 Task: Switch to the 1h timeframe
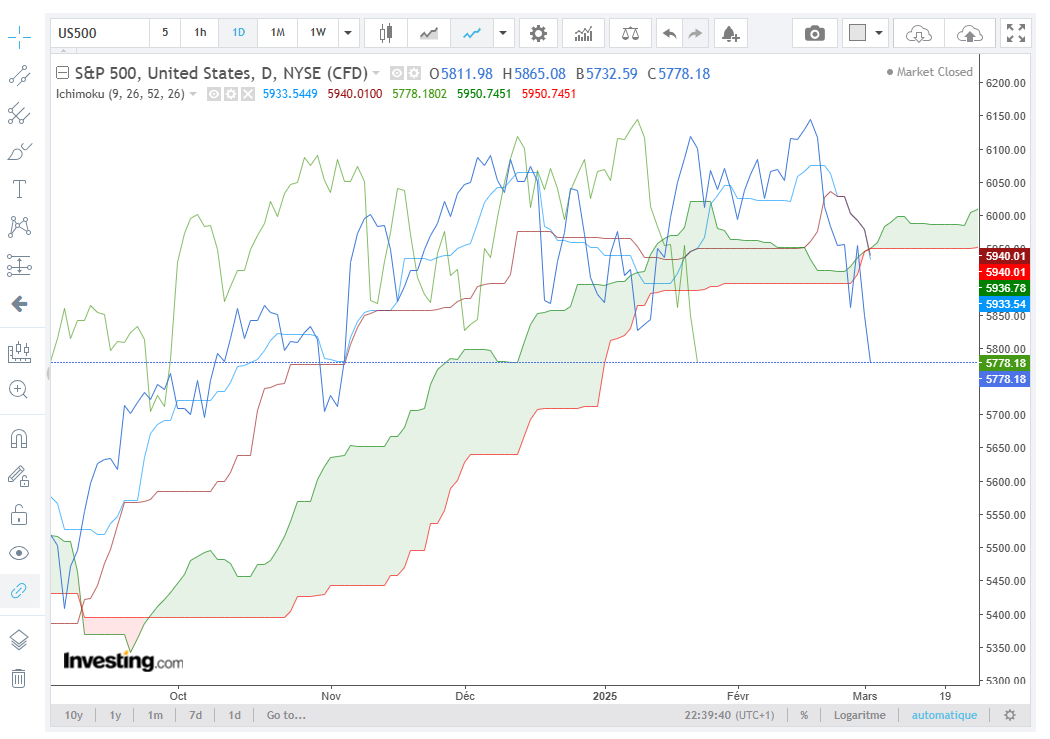click(200, 32)
